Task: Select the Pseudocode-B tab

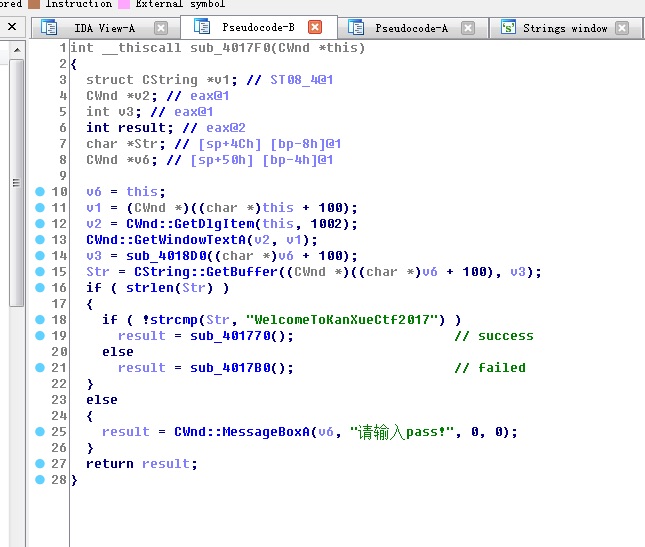Action: (x=259, y=27)
